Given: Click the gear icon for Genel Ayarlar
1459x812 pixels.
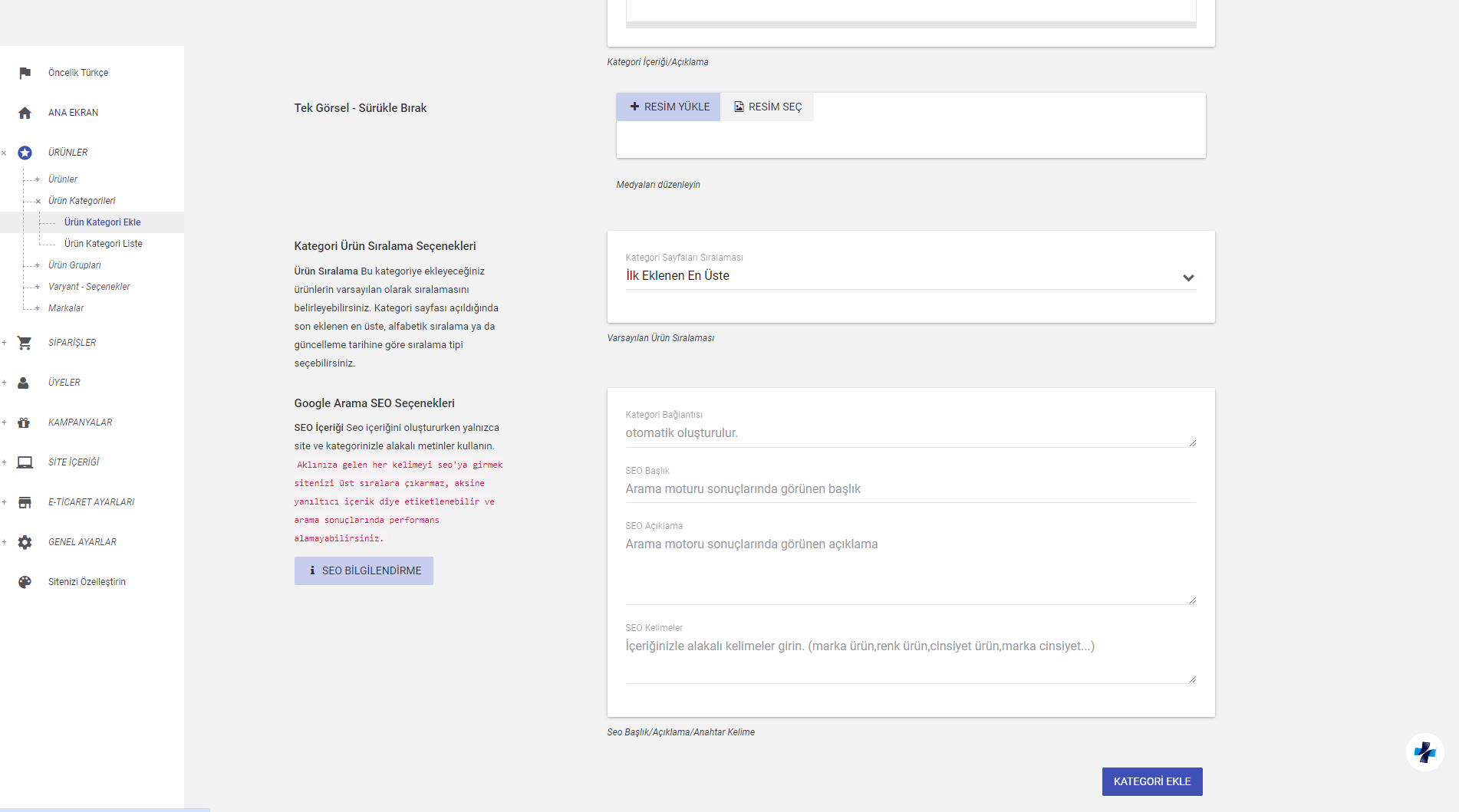Looking at the screenshot, I should click(25, 542).
